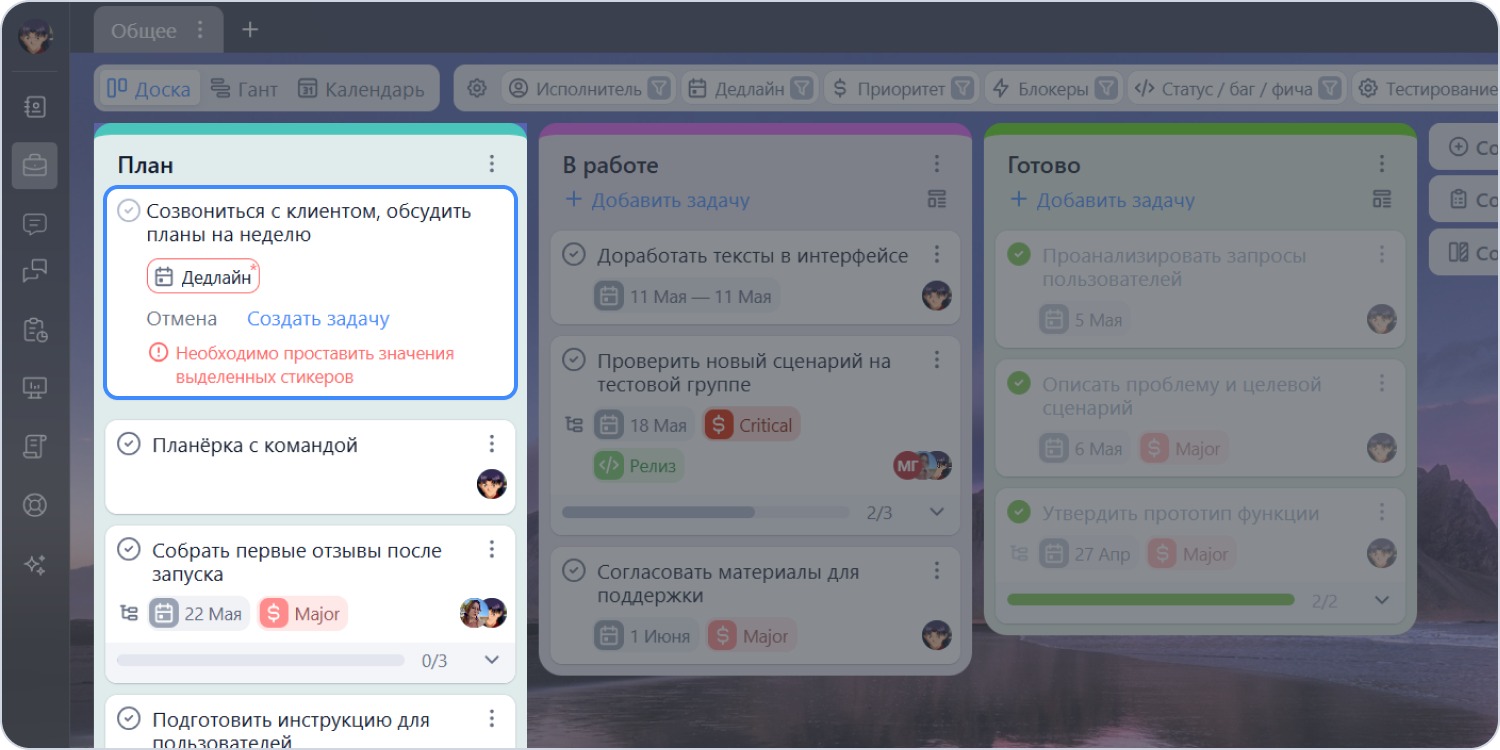
Task: Click the 18 Мая deadline sticker
Action: [x=644, y=425]
